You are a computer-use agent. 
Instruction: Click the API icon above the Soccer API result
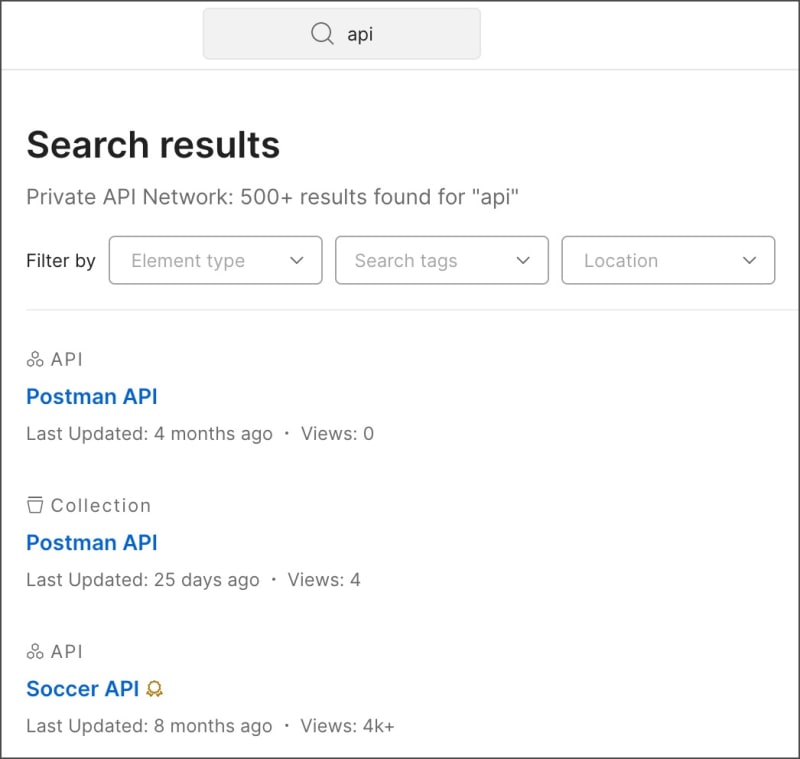34,651
